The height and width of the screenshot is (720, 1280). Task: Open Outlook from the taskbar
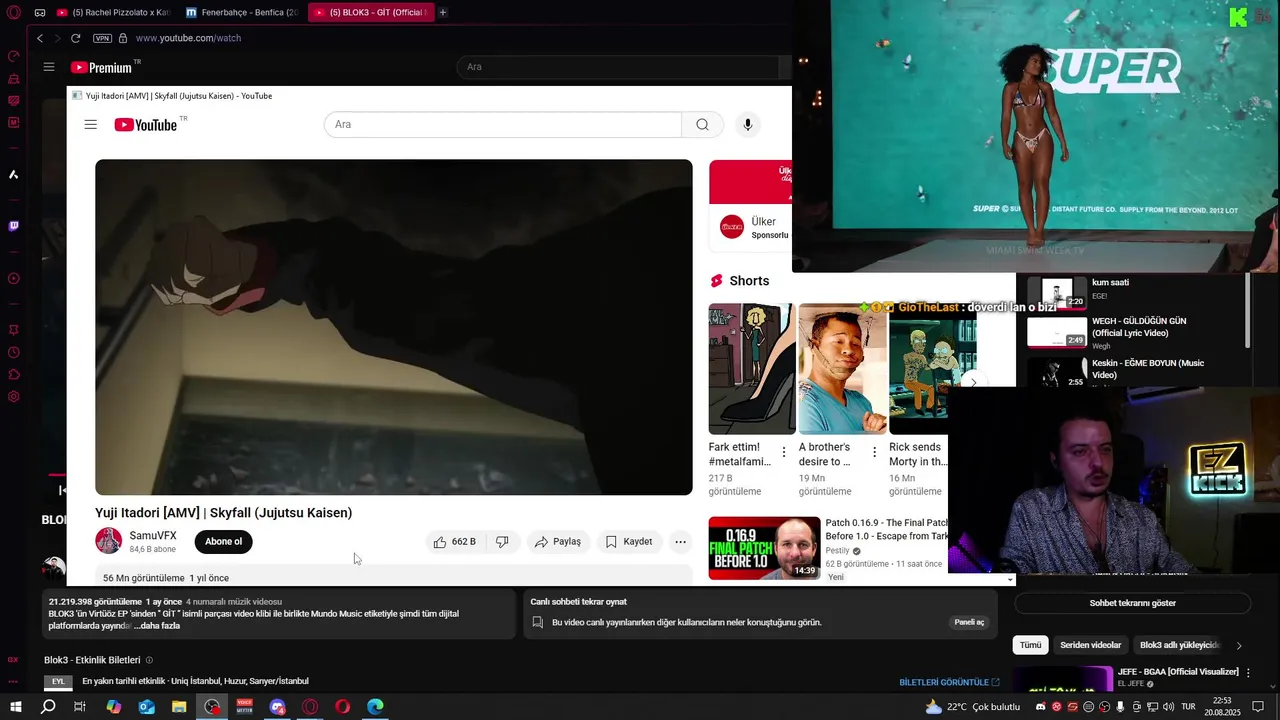(146, 707)
